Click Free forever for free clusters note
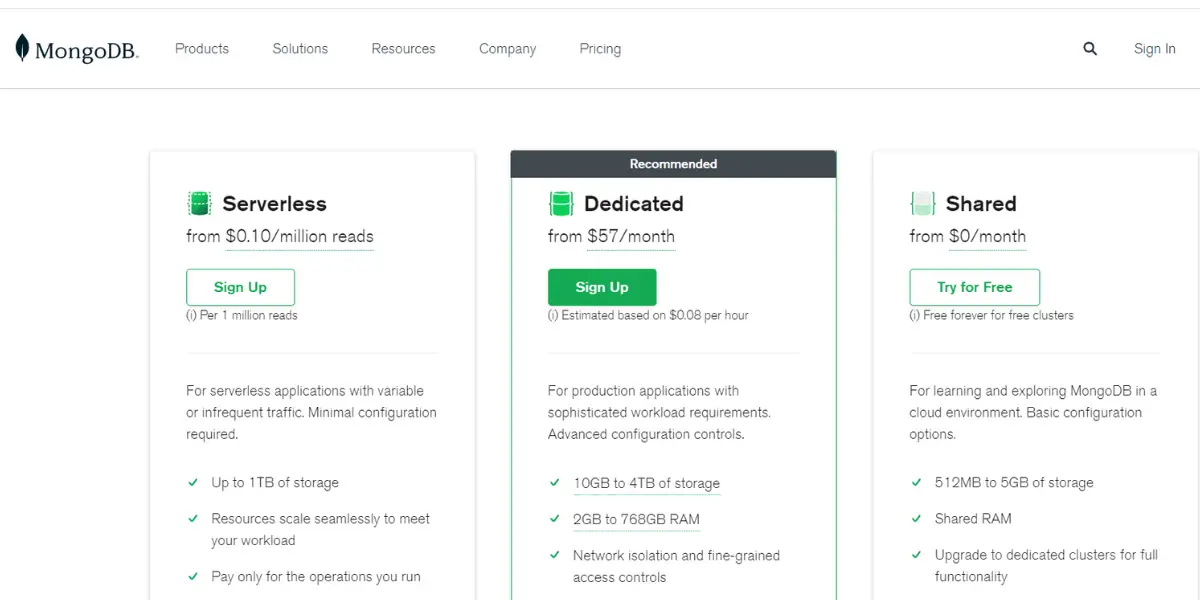Image resolution: width=1200 pixels, height=600 pixels. click(992, 316)
